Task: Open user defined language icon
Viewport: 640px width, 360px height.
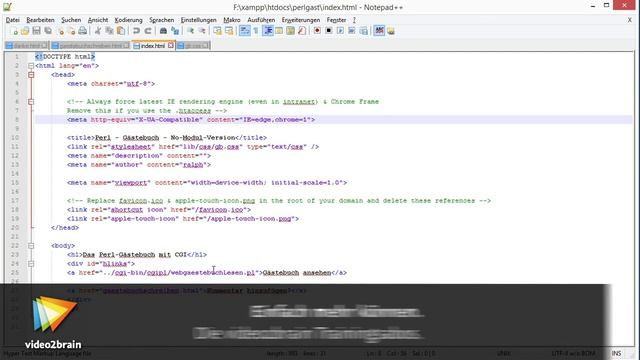Action: click(279, 31)
